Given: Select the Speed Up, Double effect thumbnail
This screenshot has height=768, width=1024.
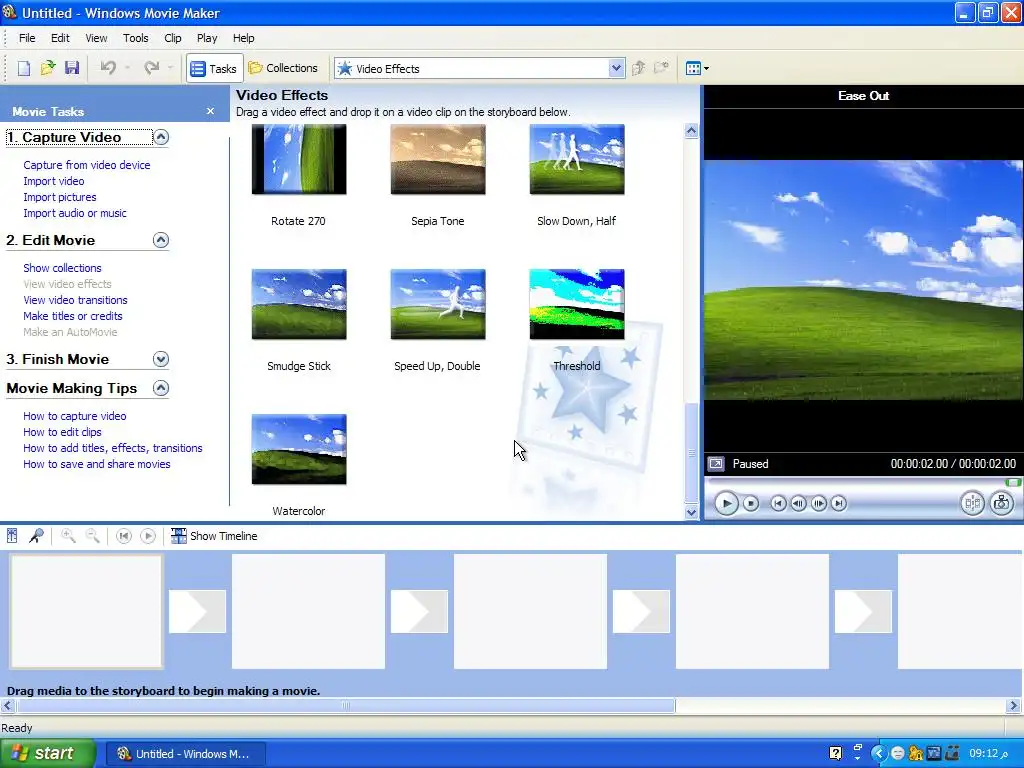Looking at the screenshot, I should coord(438,304).
